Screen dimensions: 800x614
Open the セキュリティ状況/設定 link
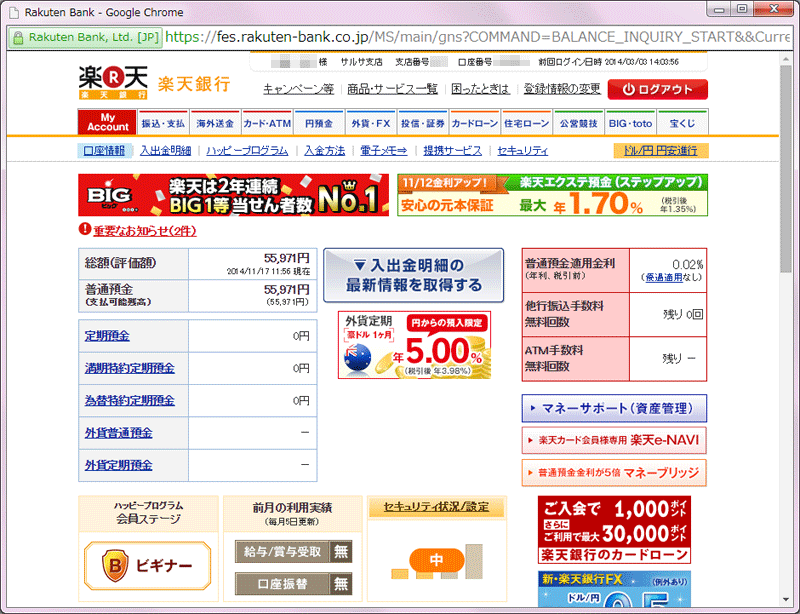[x=436, y=507]
